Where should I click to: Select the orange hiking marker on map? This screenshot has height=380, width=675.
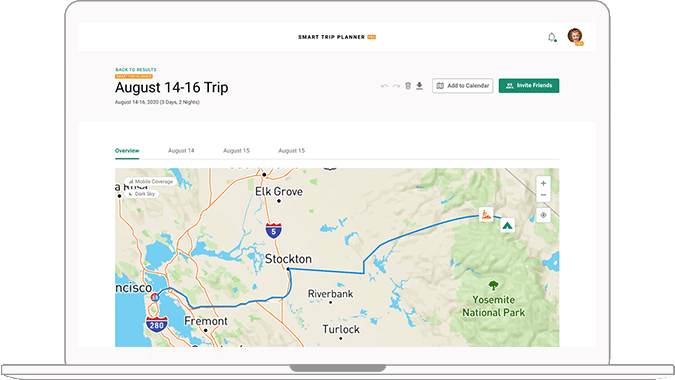pos(486,214)
